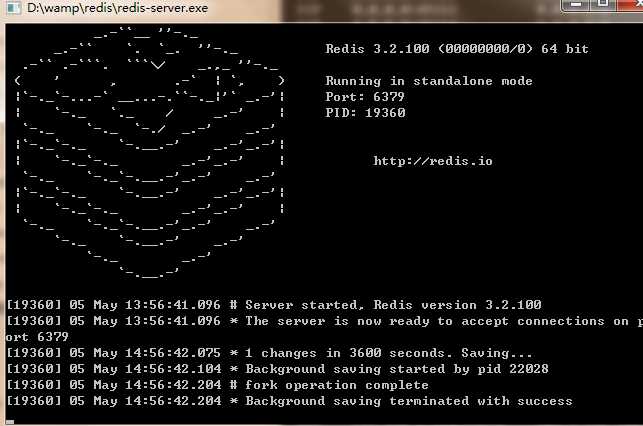
Task: Click the 'fork operation complete' log line
Action: (x=217, y=385)
